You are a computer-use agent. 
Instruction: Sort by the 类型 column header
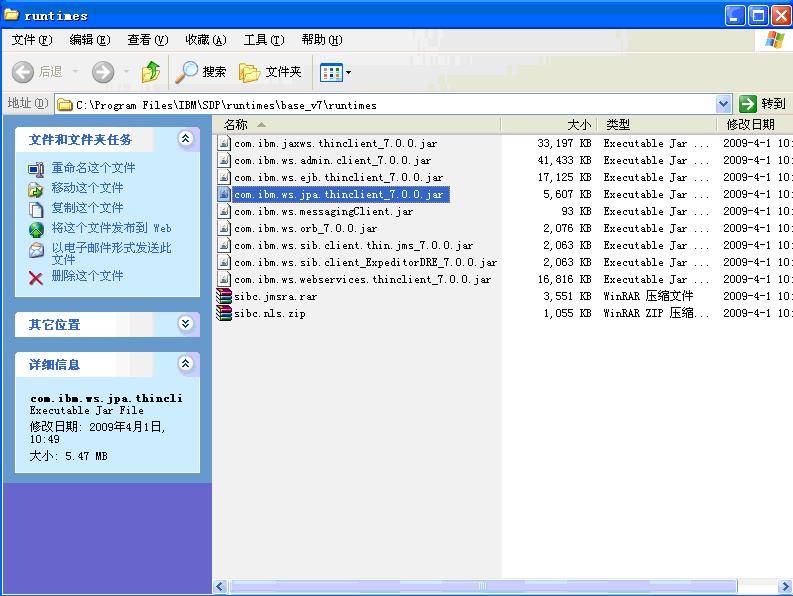click(x=657, y=124)
